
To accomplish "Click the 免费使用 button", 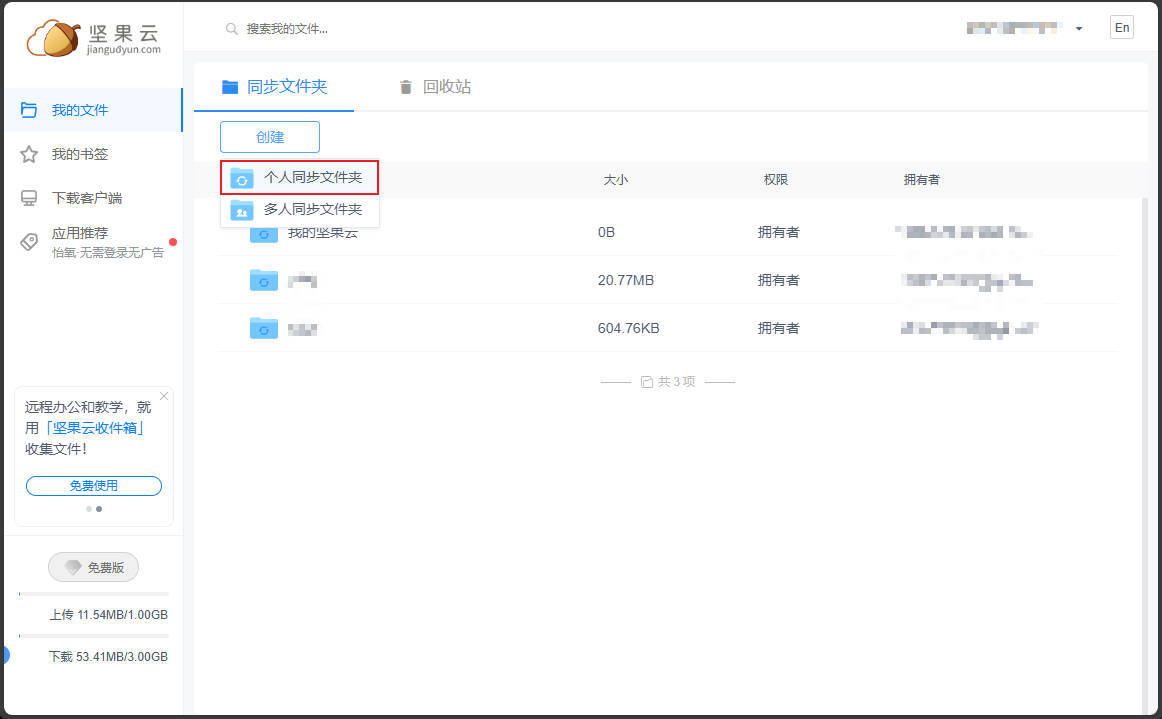I will 93,486.
